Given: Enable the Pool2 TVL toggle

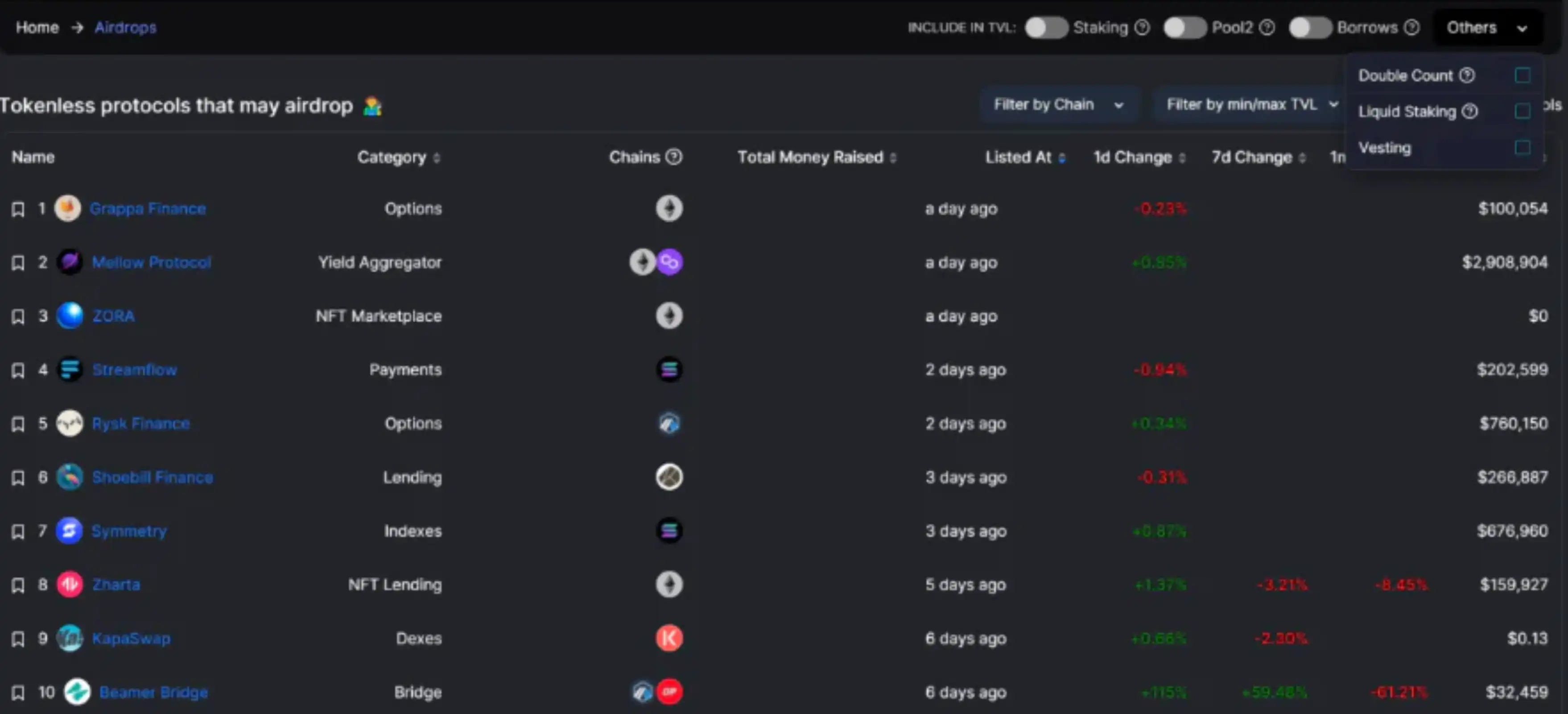Looking at the screenshot, I should [1183, 27].
